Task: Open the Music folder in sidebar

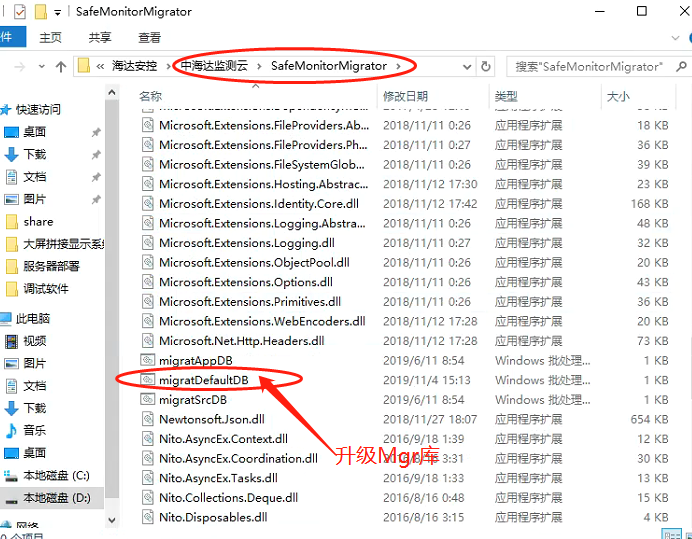Action: (35, 430)
